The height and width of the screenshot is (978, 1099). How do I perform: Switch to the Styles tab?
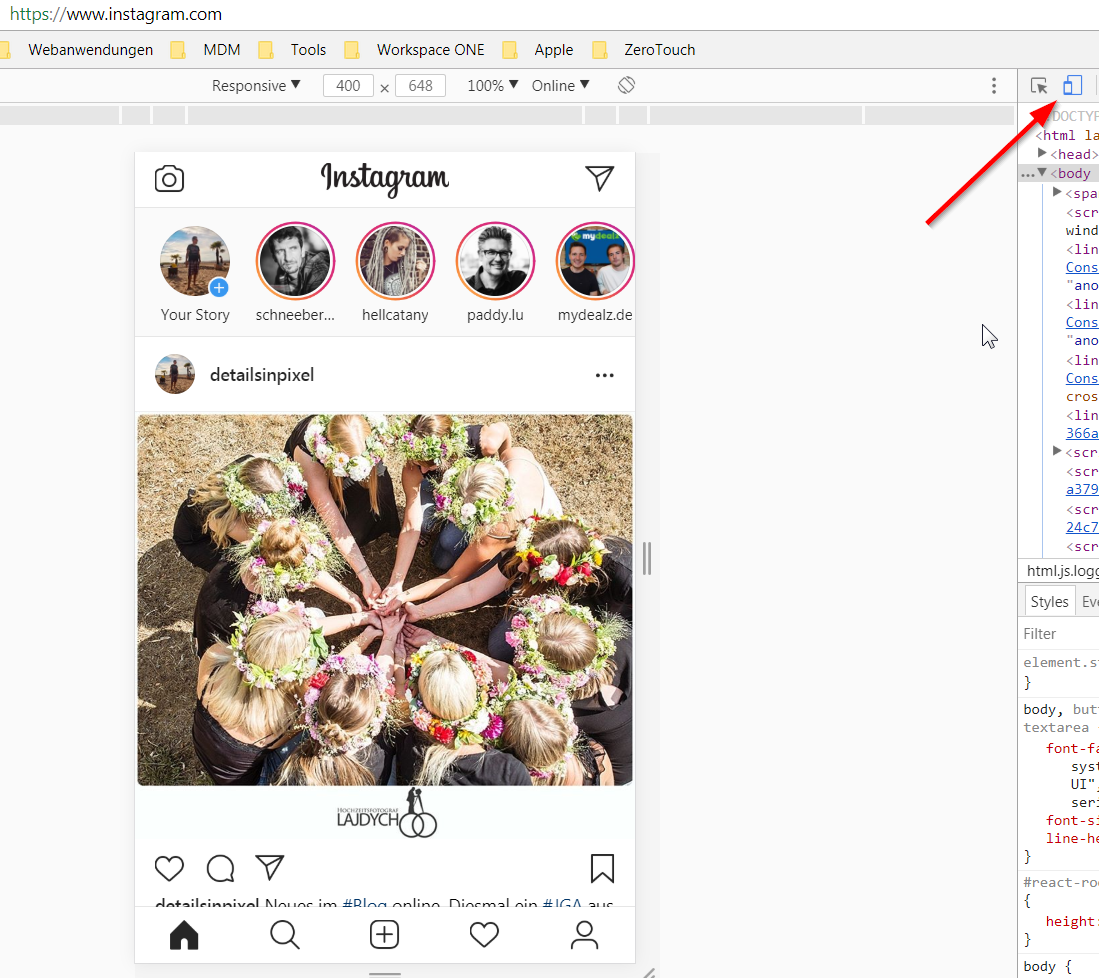(1049, 602)
